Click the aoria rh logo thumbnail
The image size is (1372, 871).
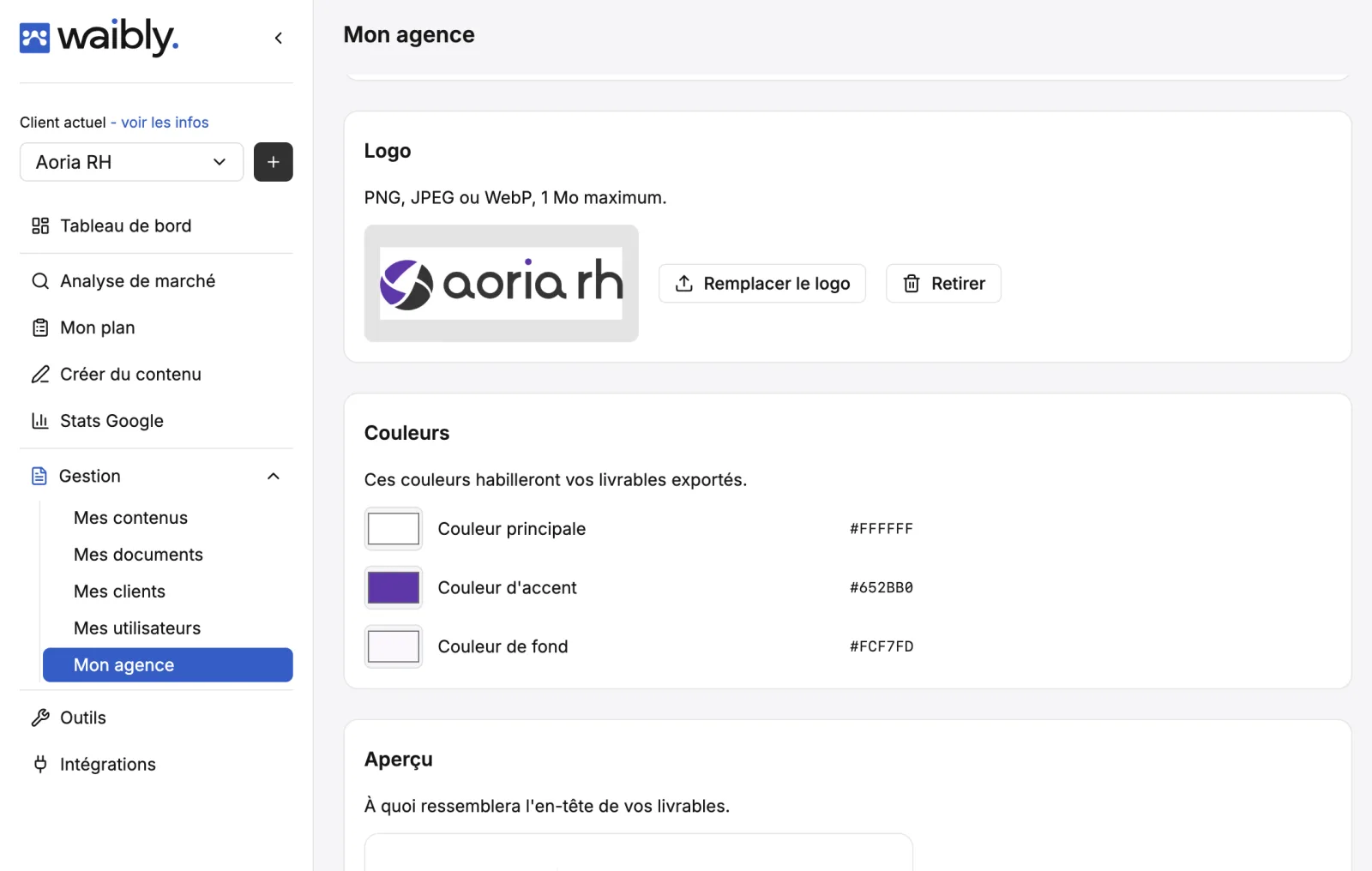coord(502,284)
